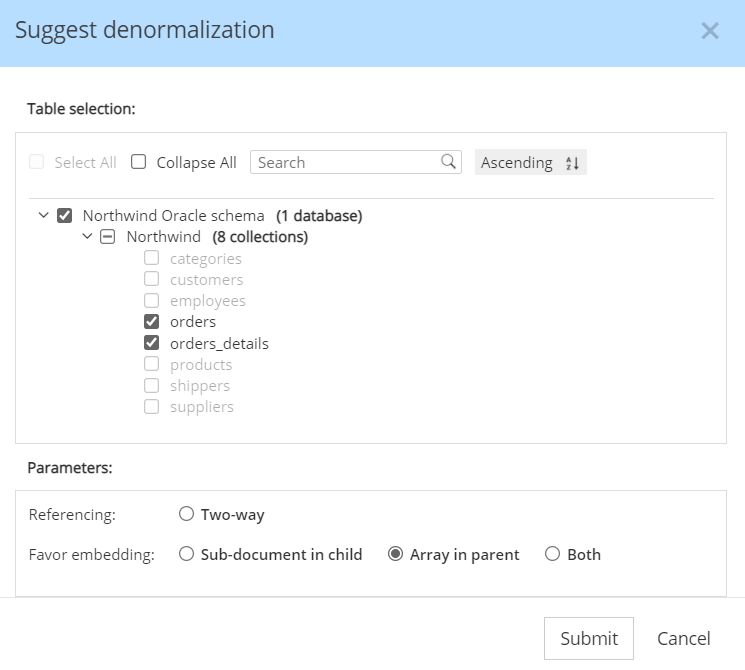
Task: Toggle the Northwind Oracle schema checkbox
Action: click(x=65, y=215)
